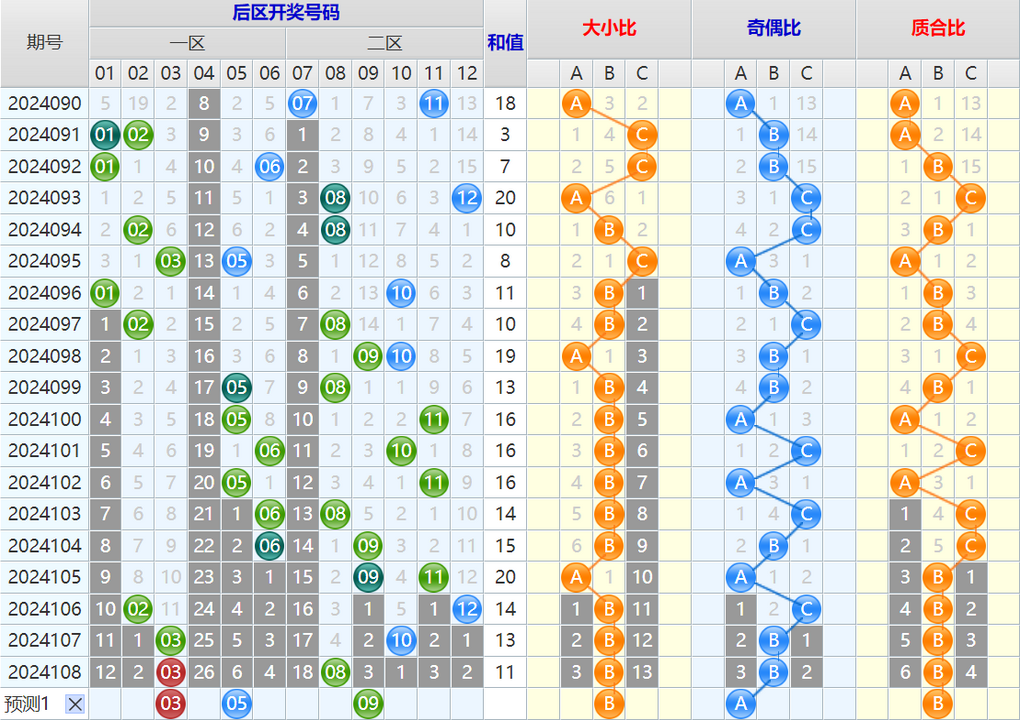Click blue A ball in 预测1 row
The height and width of the screenshot is (720, 1020).
[741, 704]
